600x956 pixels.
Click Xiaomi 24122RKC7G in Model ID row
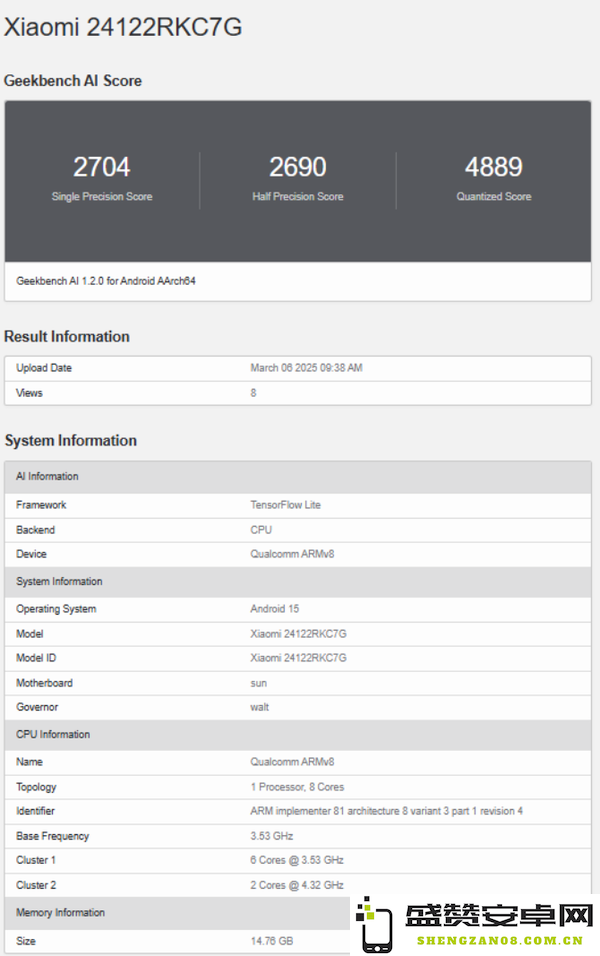pyautogui.click(x=298, y=658)
